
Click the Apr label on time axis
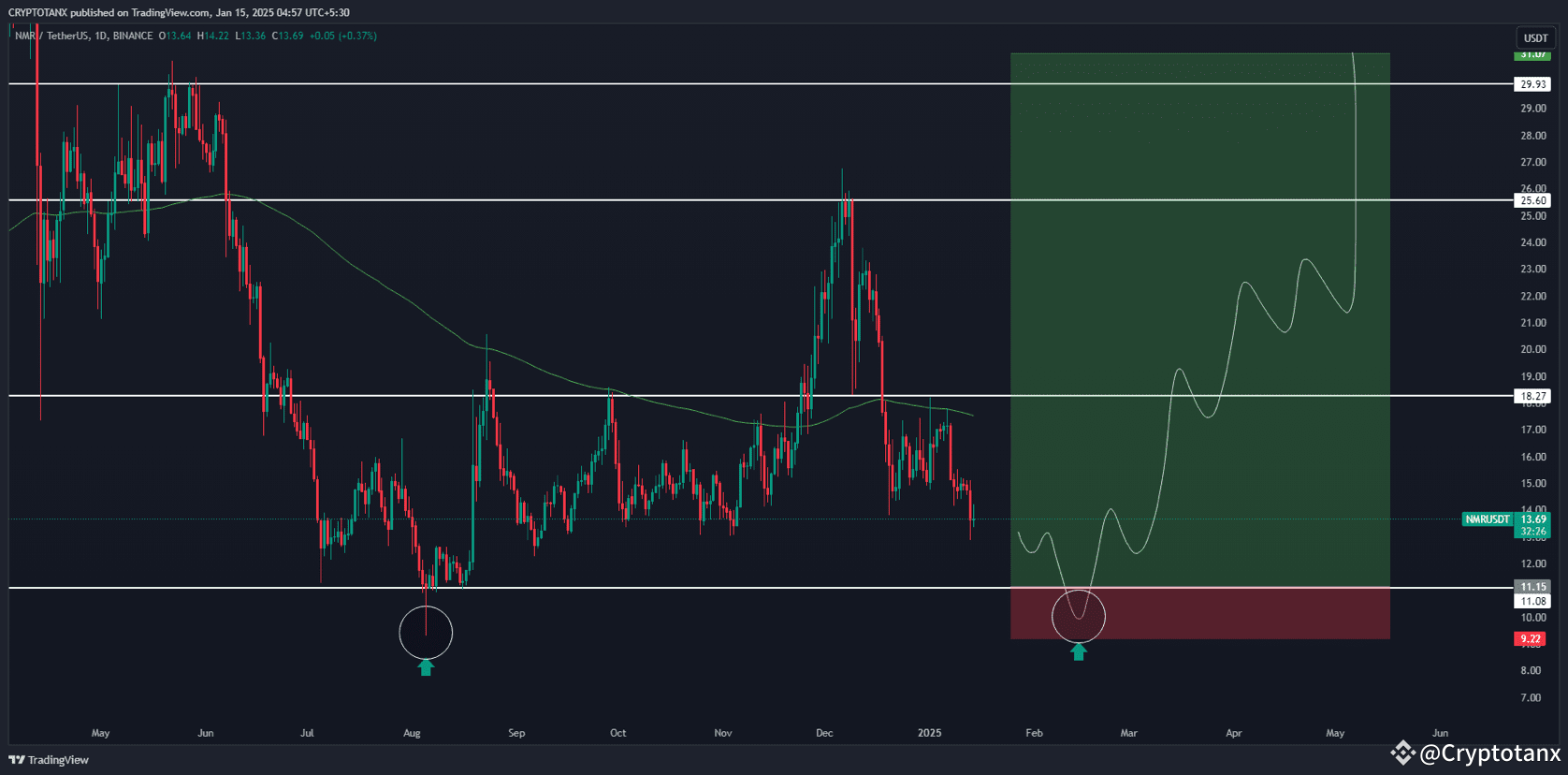1234,733
